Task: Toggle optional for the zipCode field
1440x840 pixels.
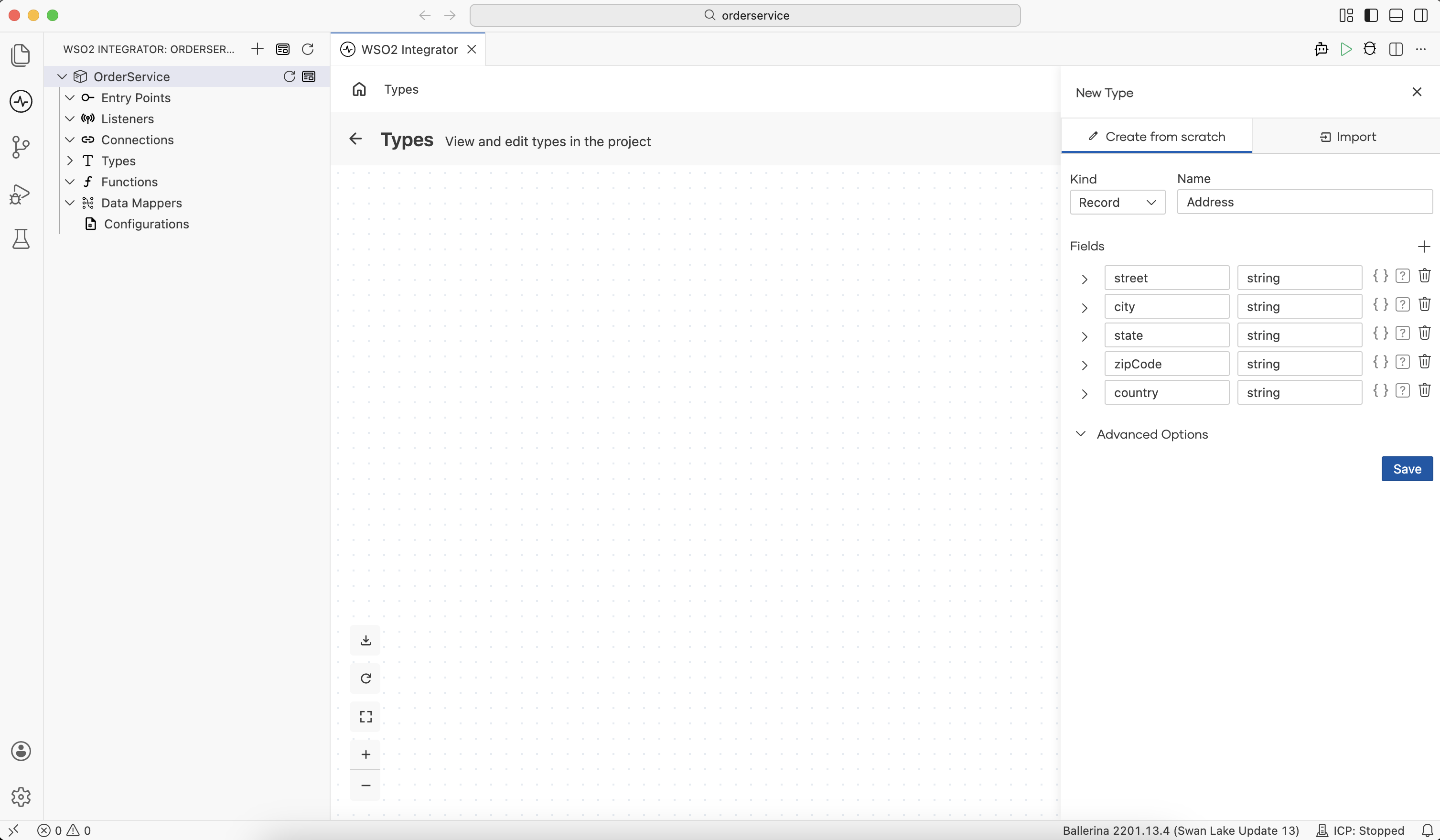Action: coord(1402,362)
